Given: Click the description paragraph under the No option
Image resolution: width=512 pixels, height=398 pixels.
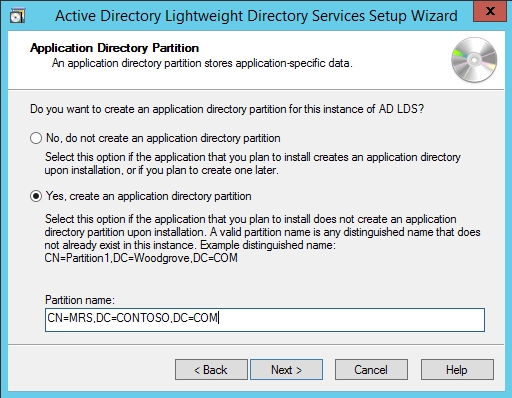Looking at the screenshot, I should click(x=253, y=164).
